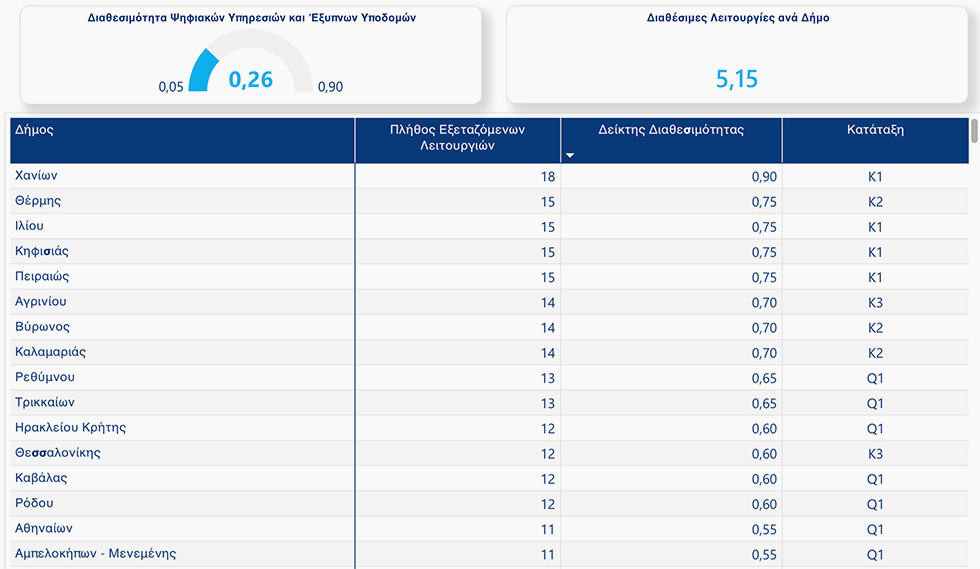This screenshot has width=980, height=569.
Task: Select the Θέρμης municipality cell
Action: 38,201
